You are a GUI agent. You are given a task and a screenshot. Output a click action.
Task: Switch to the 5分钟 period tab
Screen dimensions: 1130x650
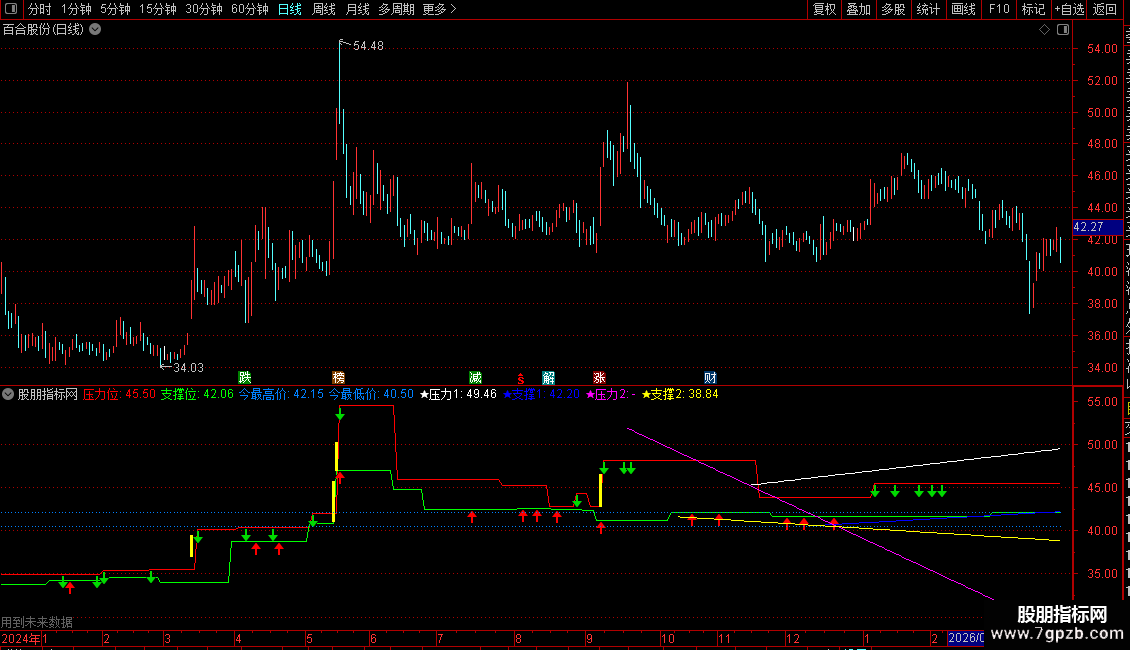pyautogui.click(x=115, y=9)
